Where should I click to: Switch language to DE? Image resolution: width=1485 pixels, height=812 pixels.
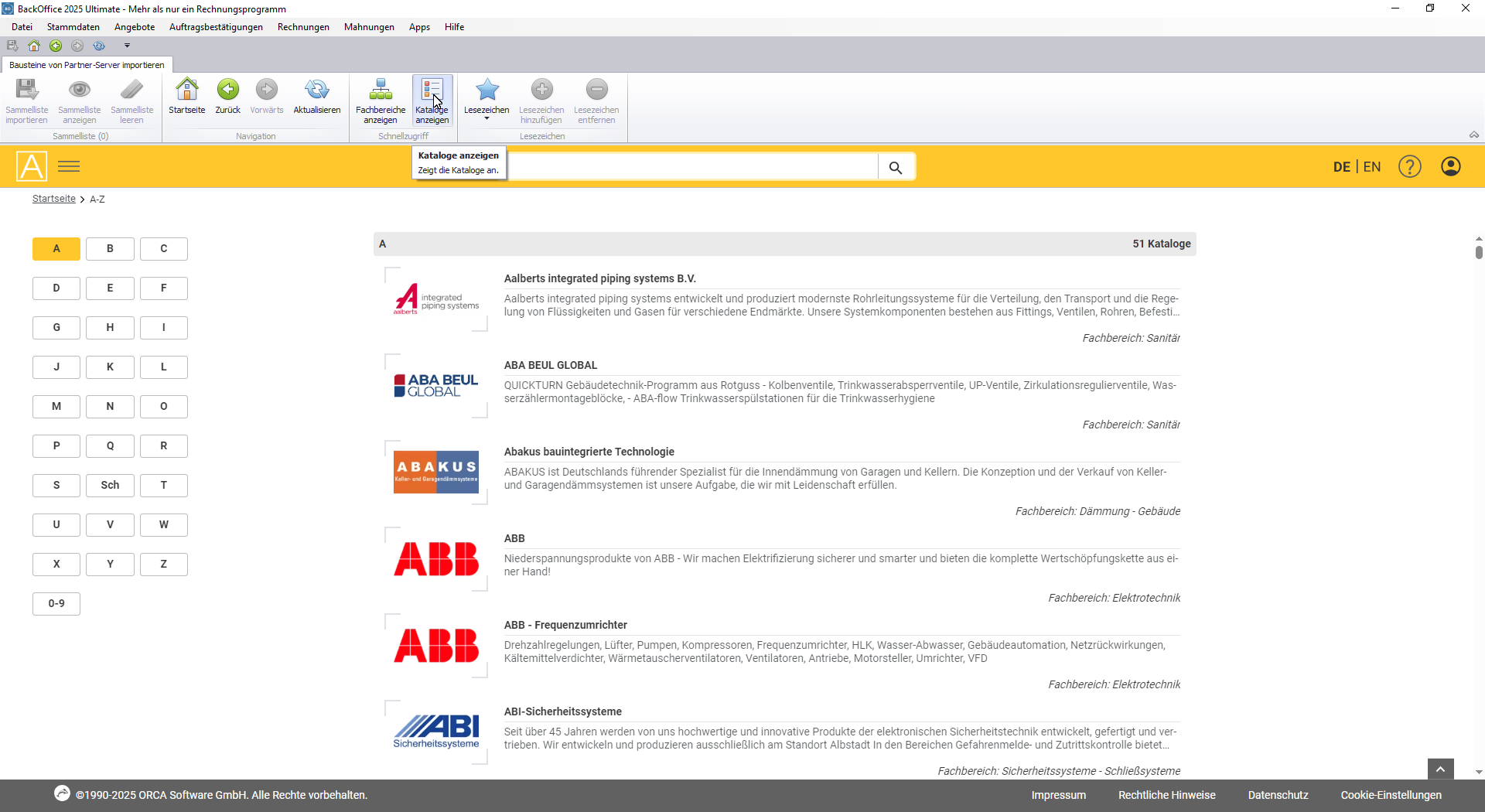tap(1341, 167)
